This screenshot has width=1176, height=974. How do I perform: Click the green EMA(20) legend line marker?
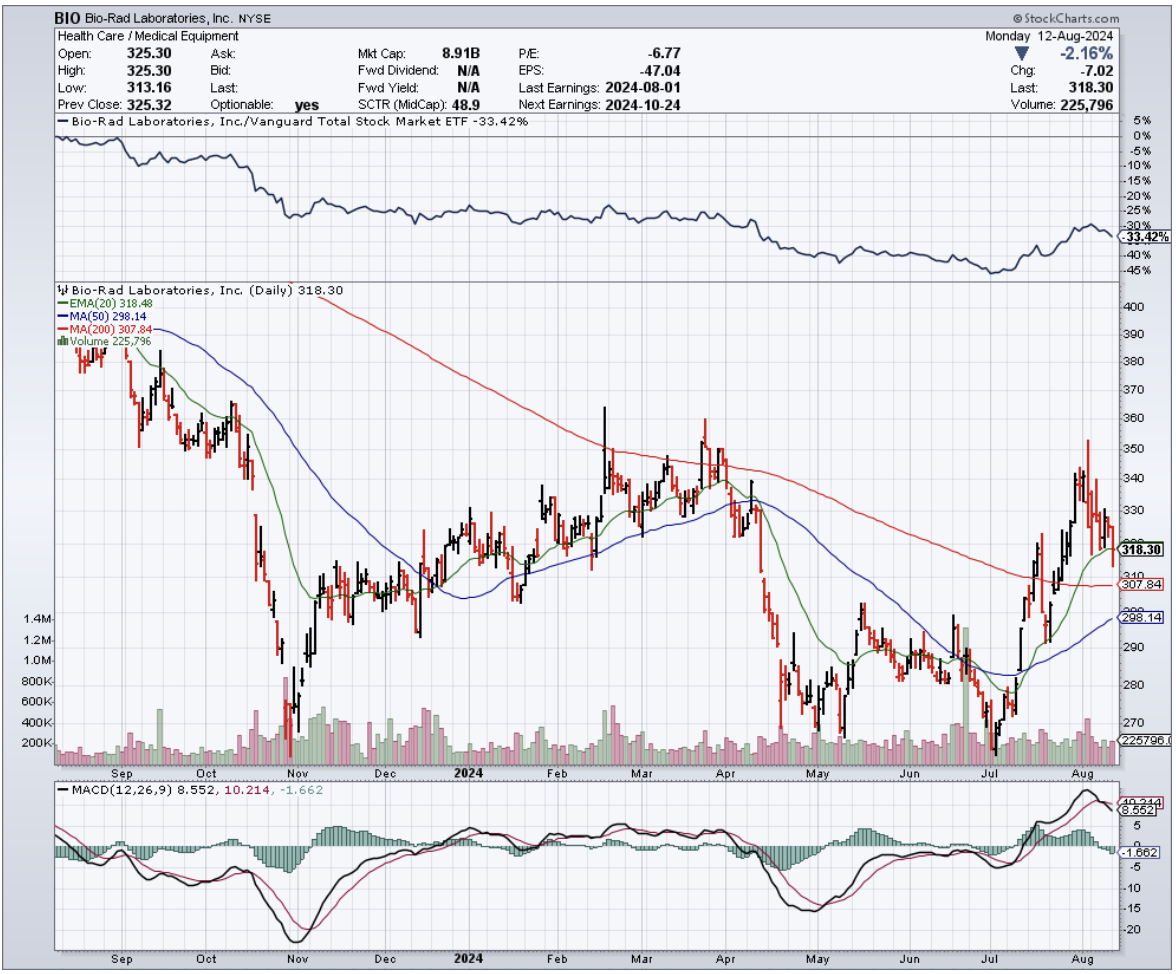tap(63, 303)
